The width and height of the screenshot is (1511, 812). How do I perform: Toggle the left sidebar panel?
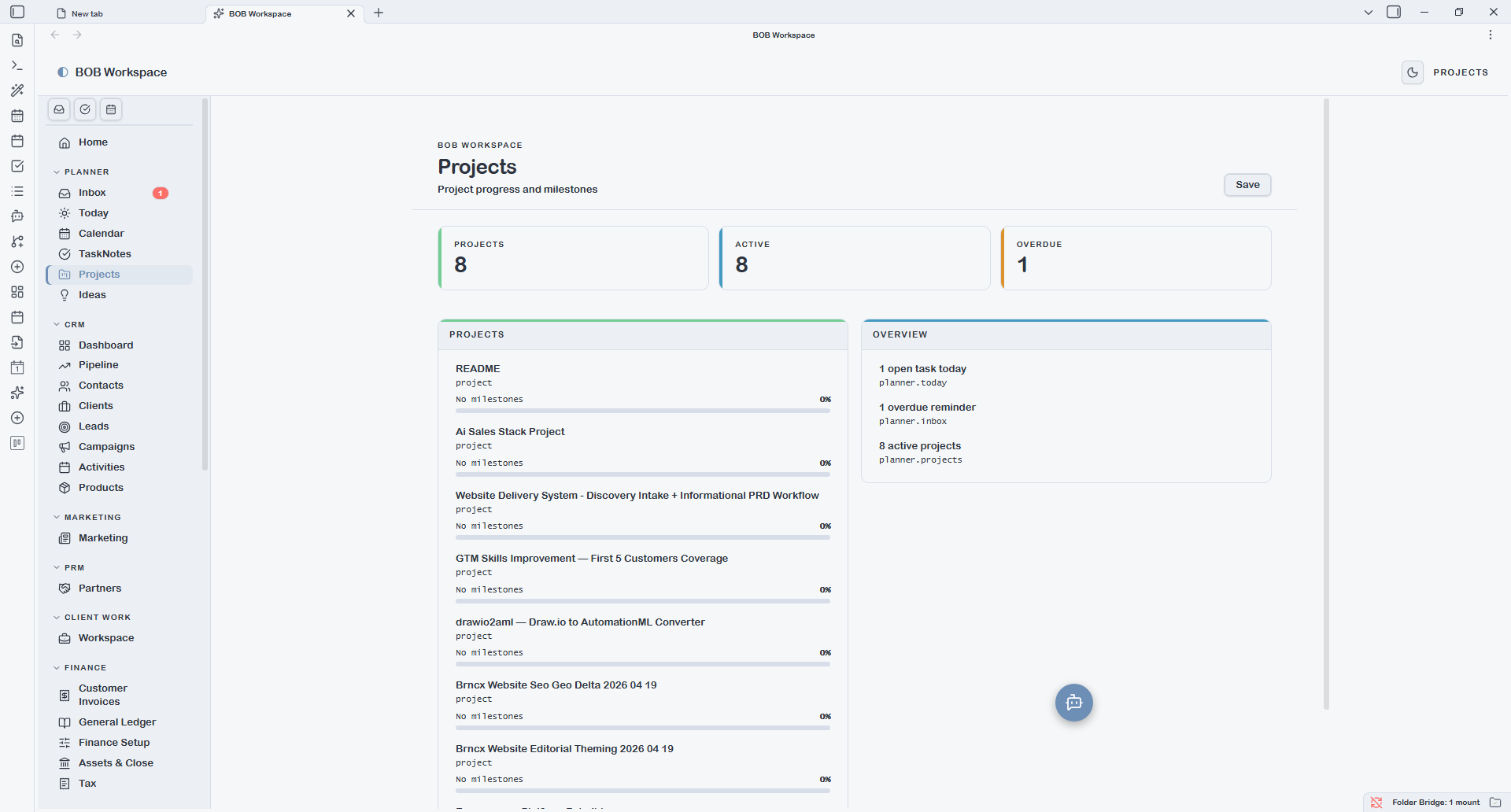[x=17, y=12]
